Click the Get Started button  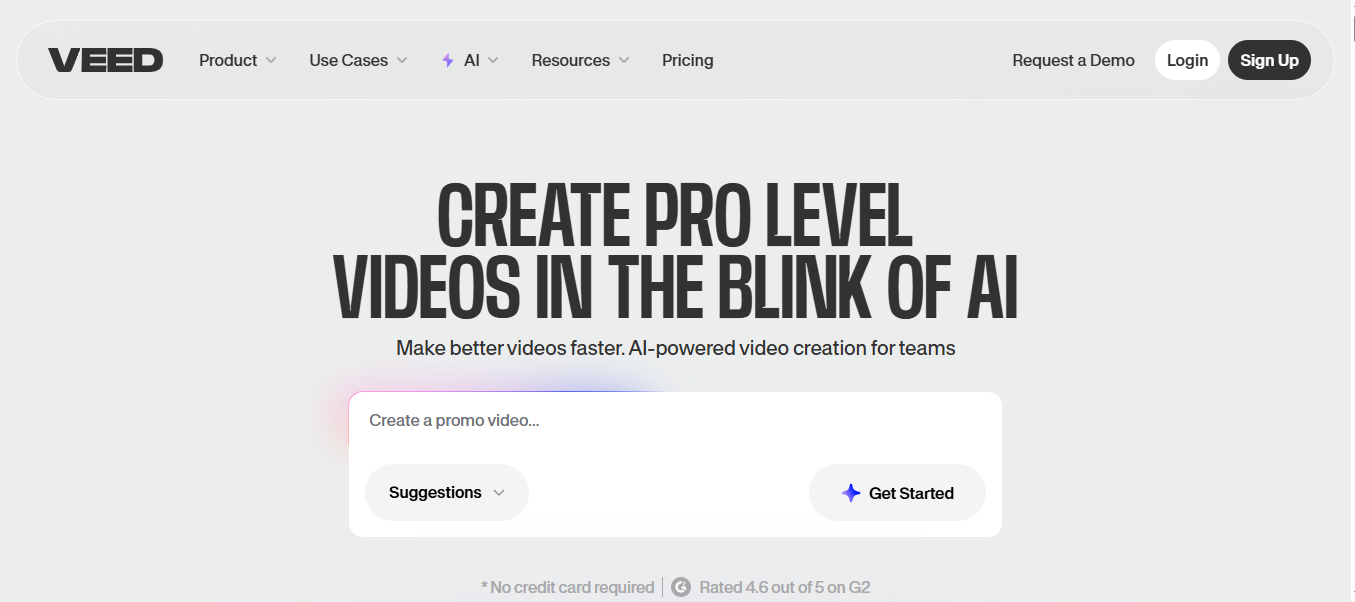point(897,492)
